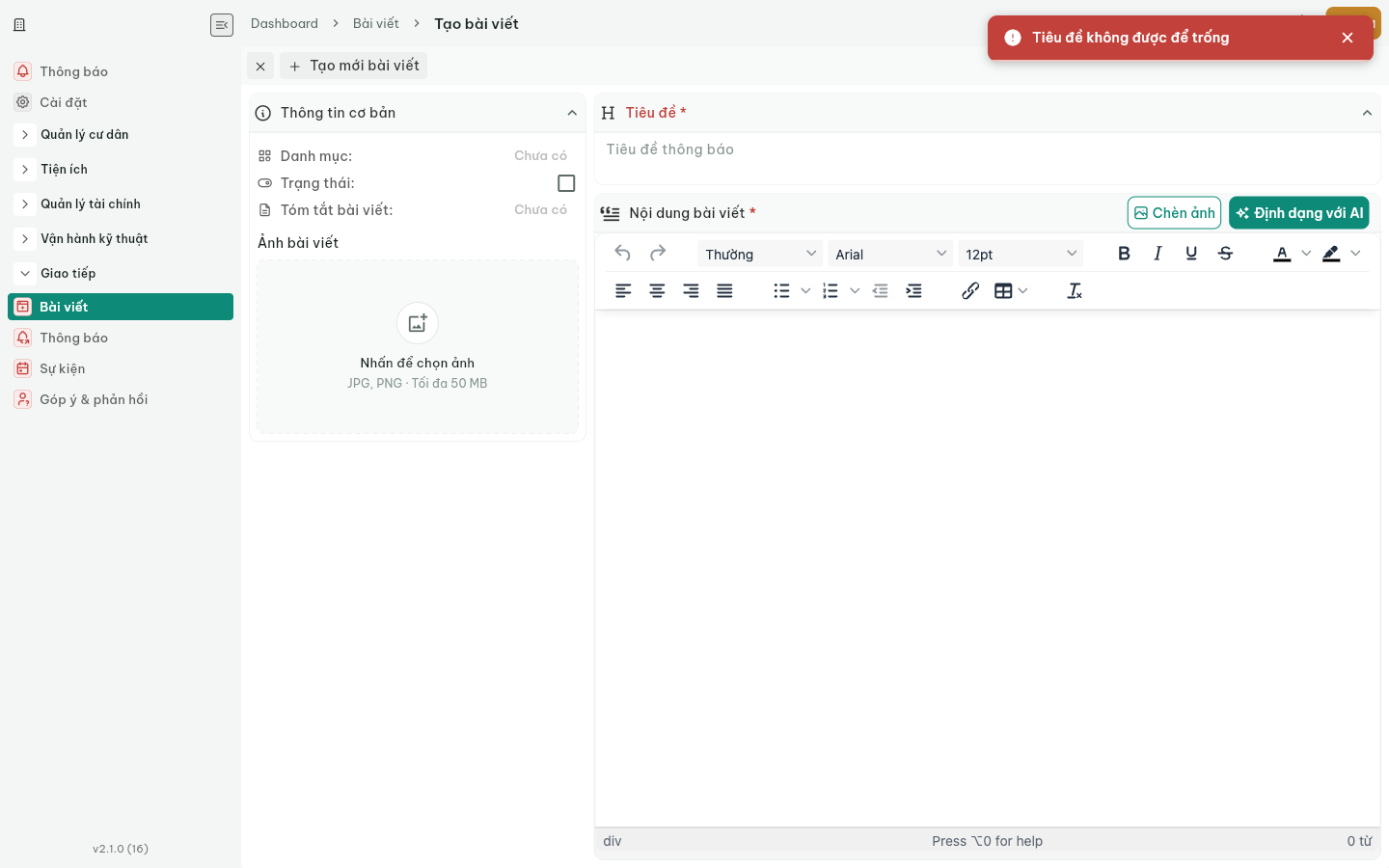The image size is (1389, 868).
Task: Increase the text indent
Action: coord(913,290)
